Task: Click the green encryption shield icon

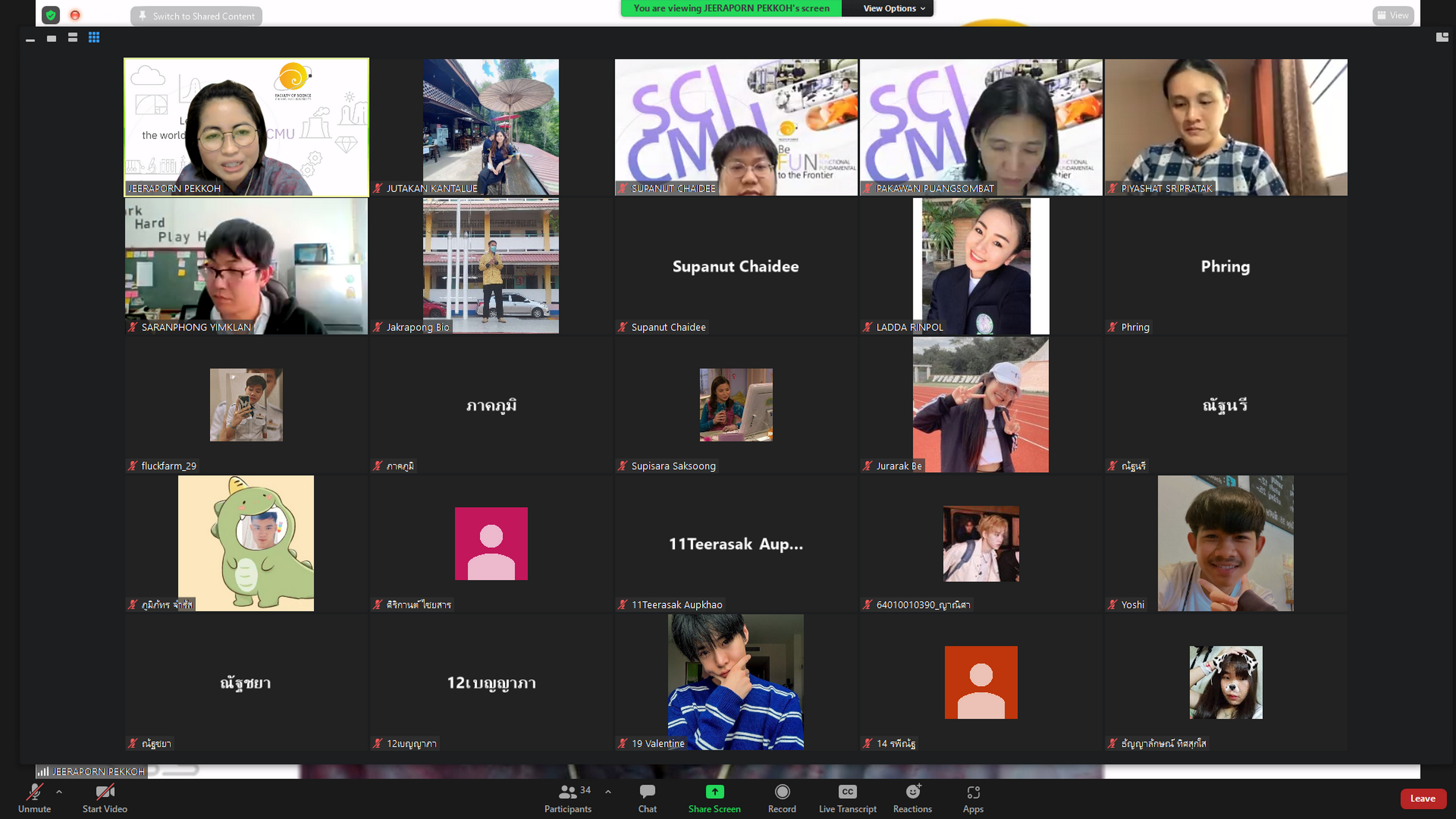Action: 51,15
